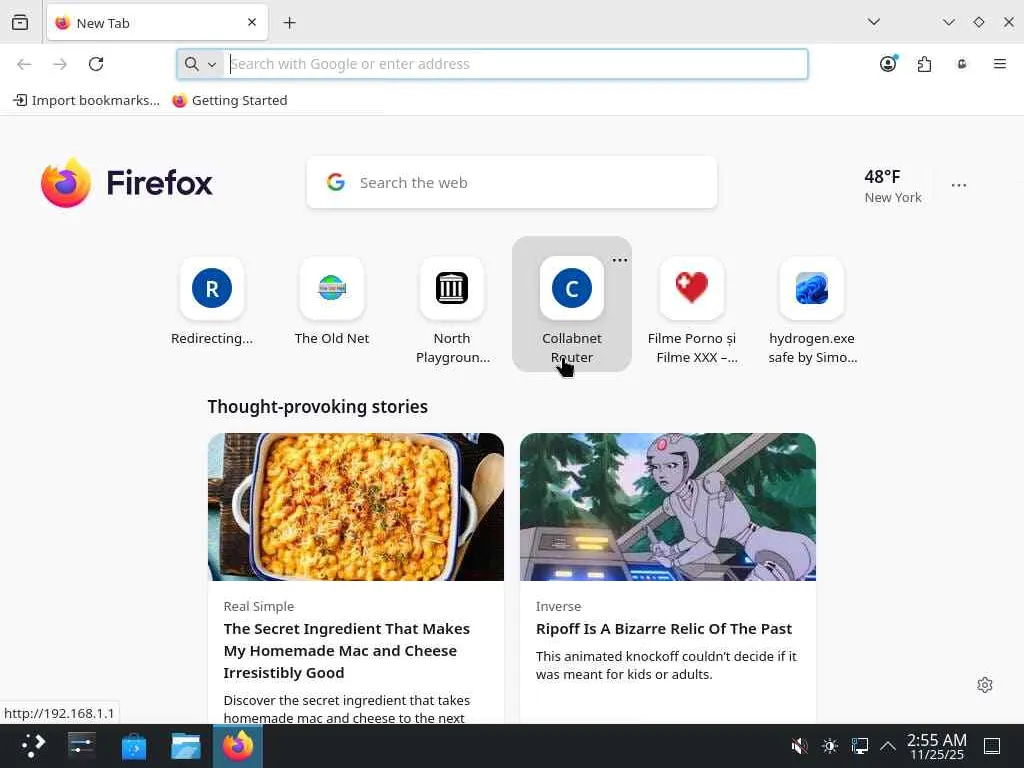Click the Real Simple source label

(259, 606)
